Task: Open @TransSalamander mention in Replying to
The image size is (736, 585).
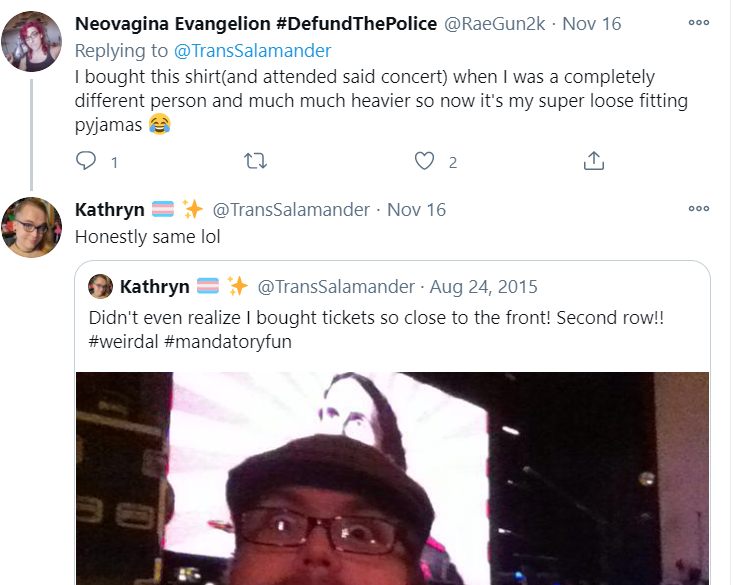Action: (253, 51)
